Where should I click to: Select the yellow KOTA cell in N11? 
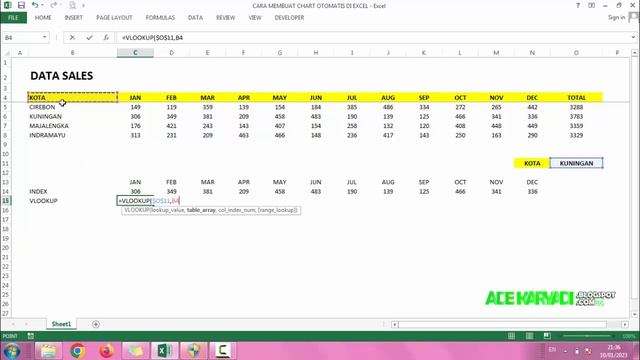532,163
